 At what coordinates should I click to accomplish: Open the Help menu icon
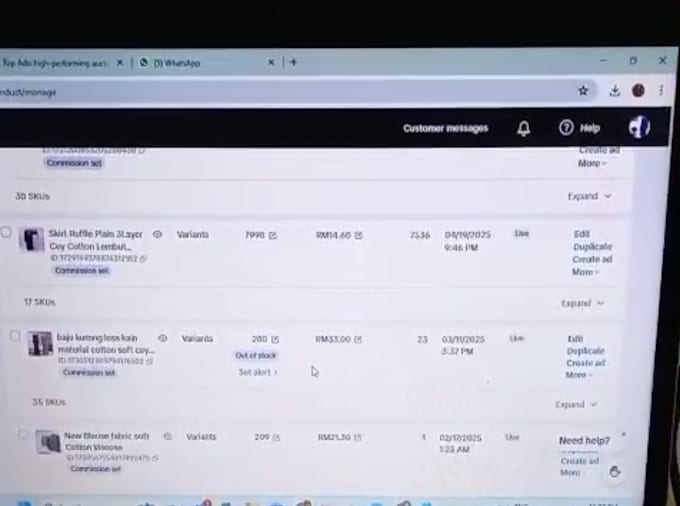click(x=566, y=127)
